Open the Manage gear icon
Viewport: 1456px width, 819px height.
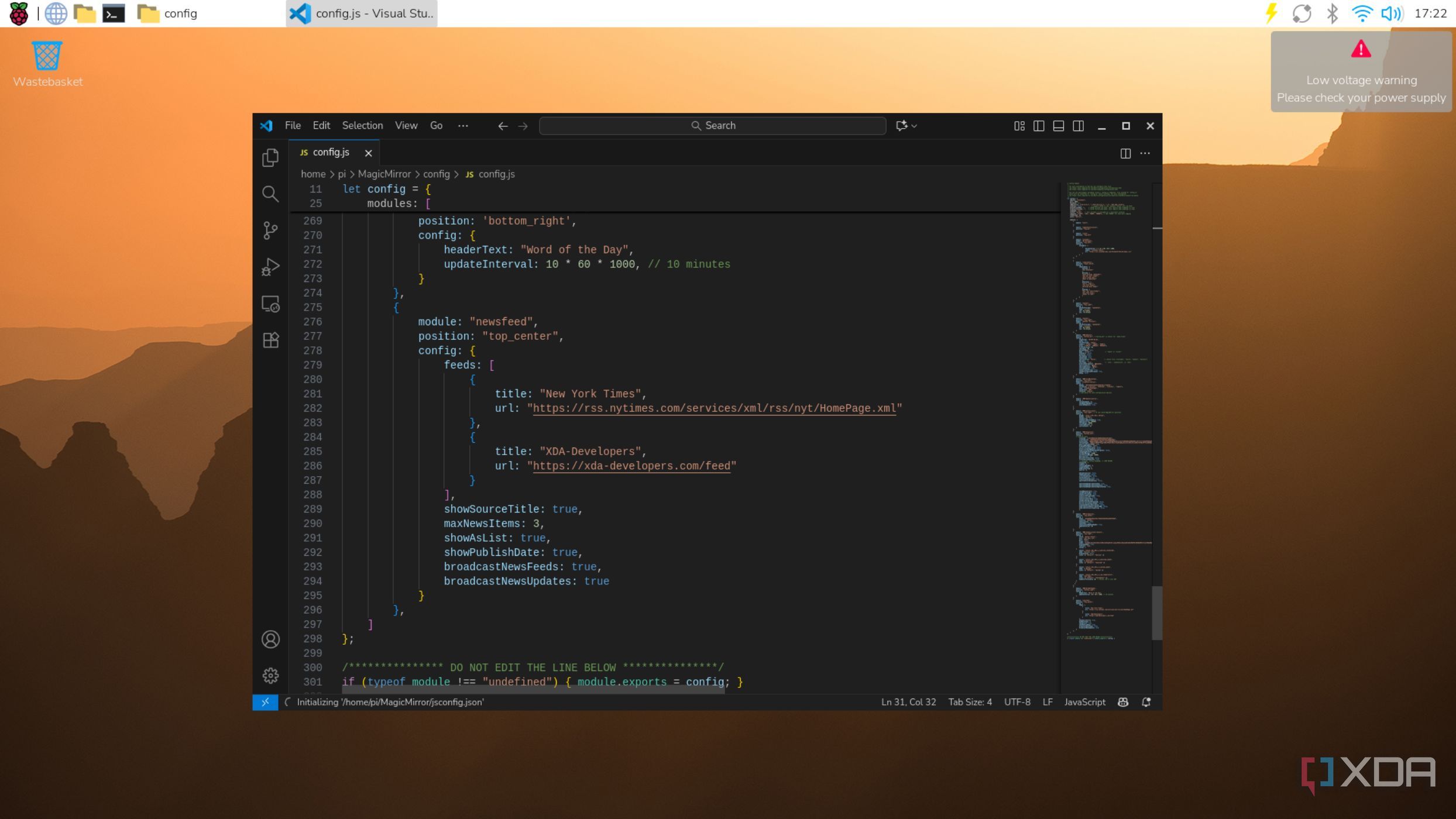(x=270, y=676)
